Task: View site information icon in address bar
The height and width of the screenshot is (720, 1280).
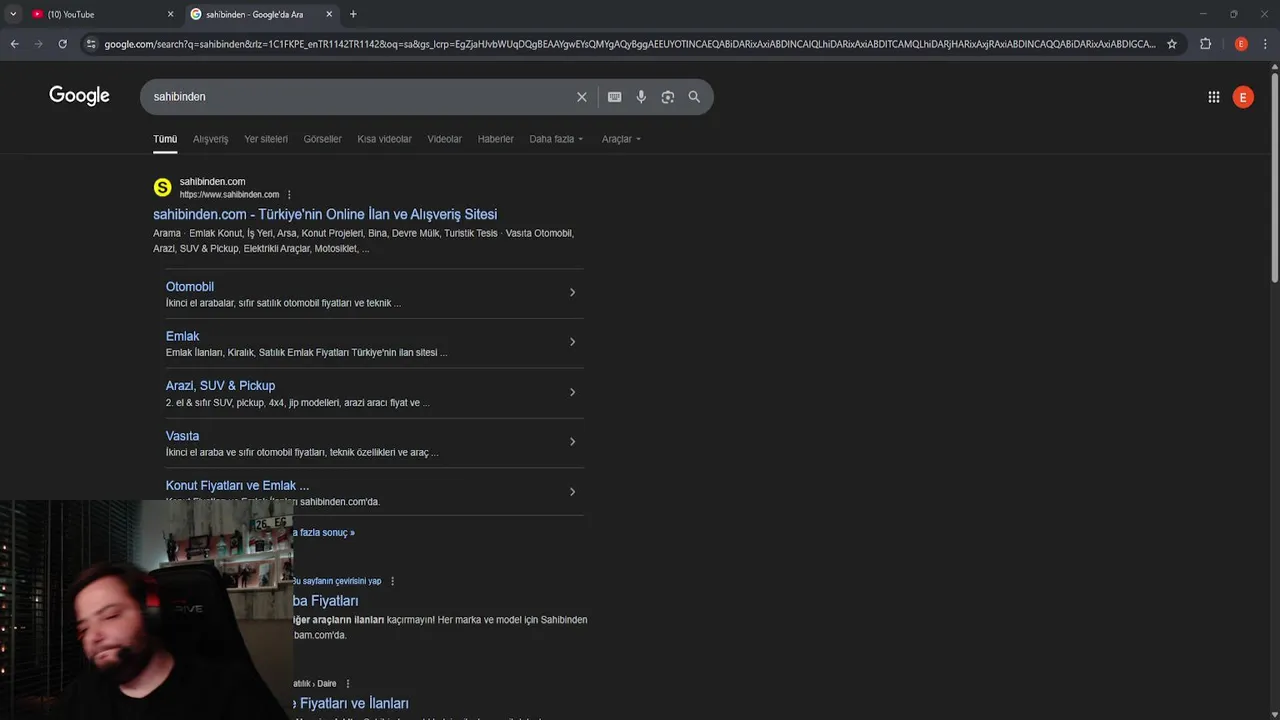Action: [91, 44]
